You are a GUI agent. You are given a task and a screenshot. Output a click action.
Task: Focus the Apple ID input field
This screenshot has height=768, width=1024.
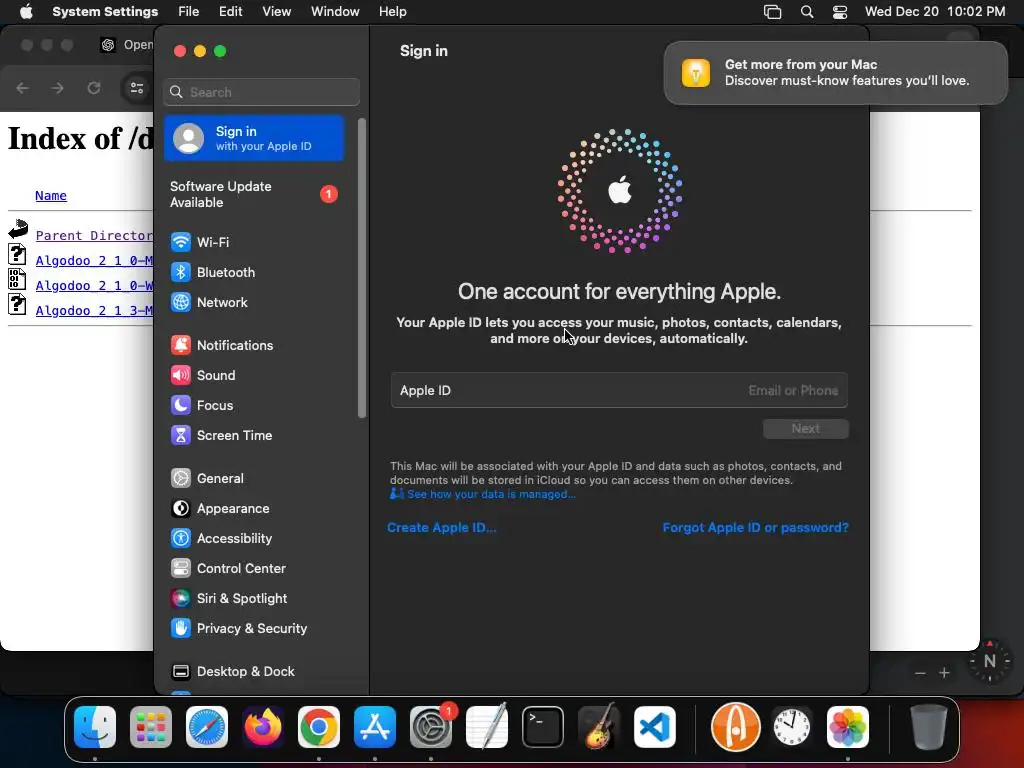click(x=619, y=391)
